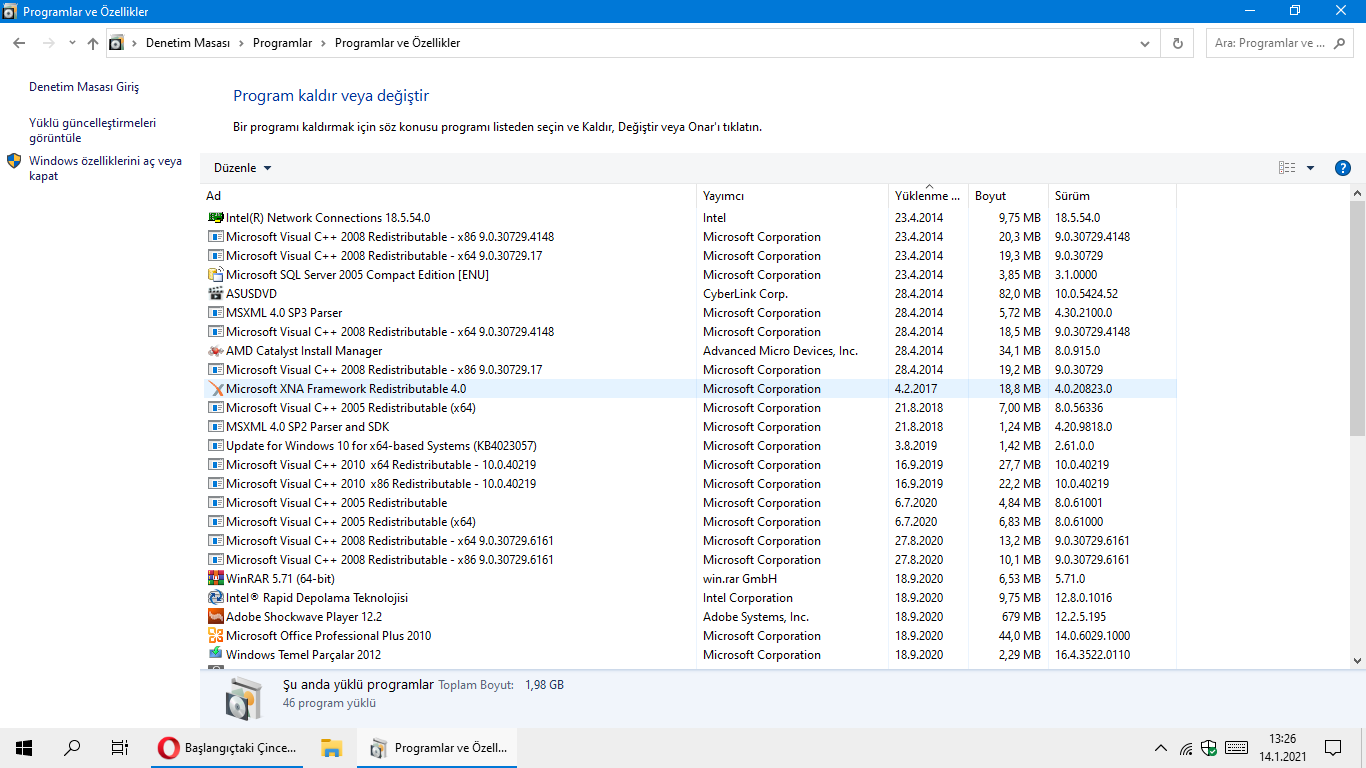Click the vertical scrollbar of the program list
The image size is (1366, 768).
coord(1357,318)
